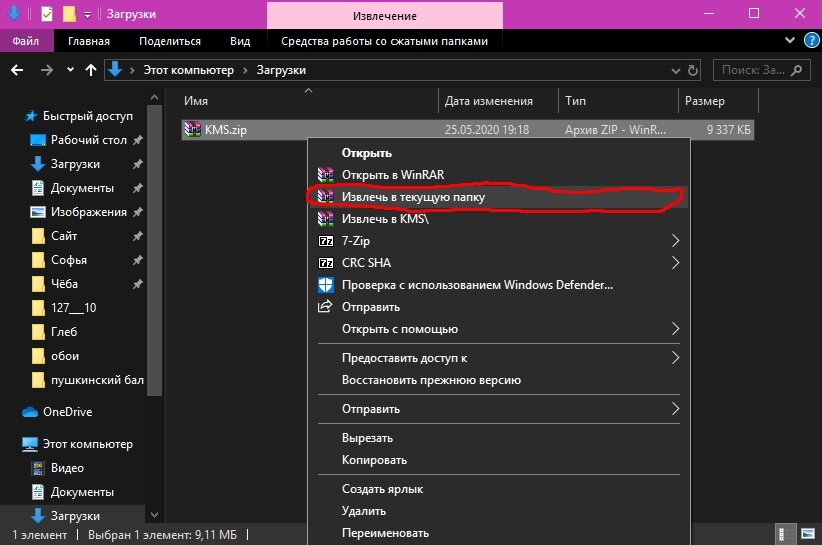This screenshot has width=822, height=545.
Task: Click Отправить with share icon
Action: tap(499, 307)
